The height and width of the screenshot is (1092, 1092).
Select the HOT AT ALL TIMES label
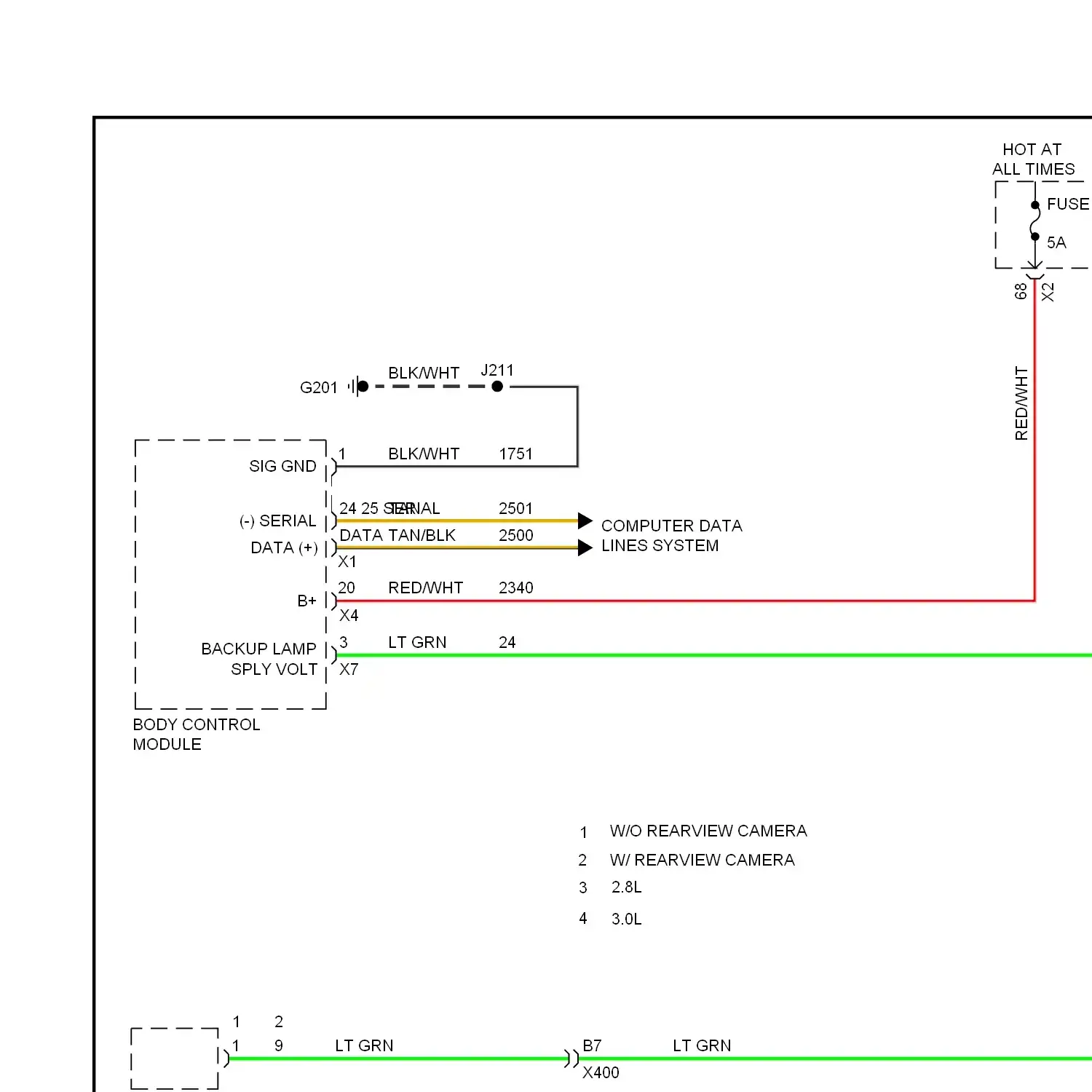pos(1033,159)
